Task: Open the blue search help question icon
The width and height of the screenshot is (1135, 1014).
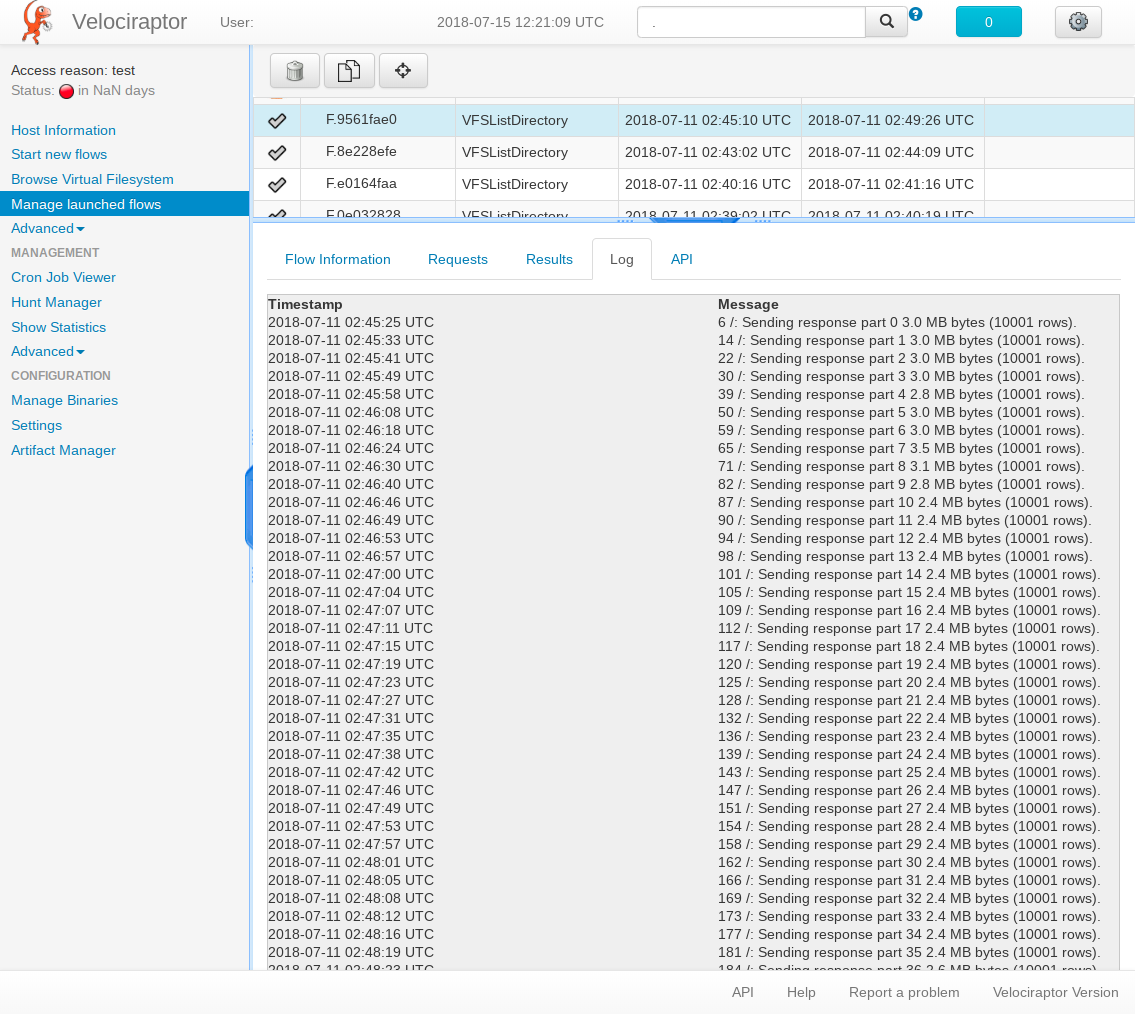Action: tap(915, 14)
